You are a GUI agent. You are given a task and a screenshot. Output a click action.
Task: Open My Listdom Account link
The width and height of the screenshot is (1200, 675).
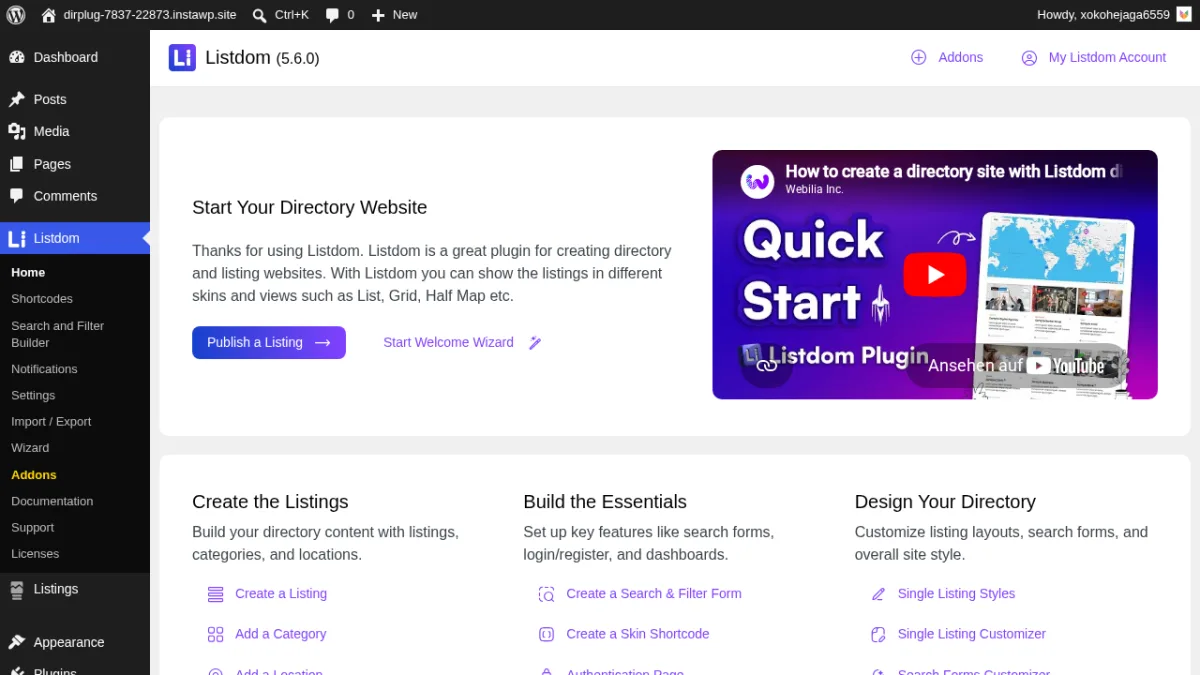click(1107, 58)
